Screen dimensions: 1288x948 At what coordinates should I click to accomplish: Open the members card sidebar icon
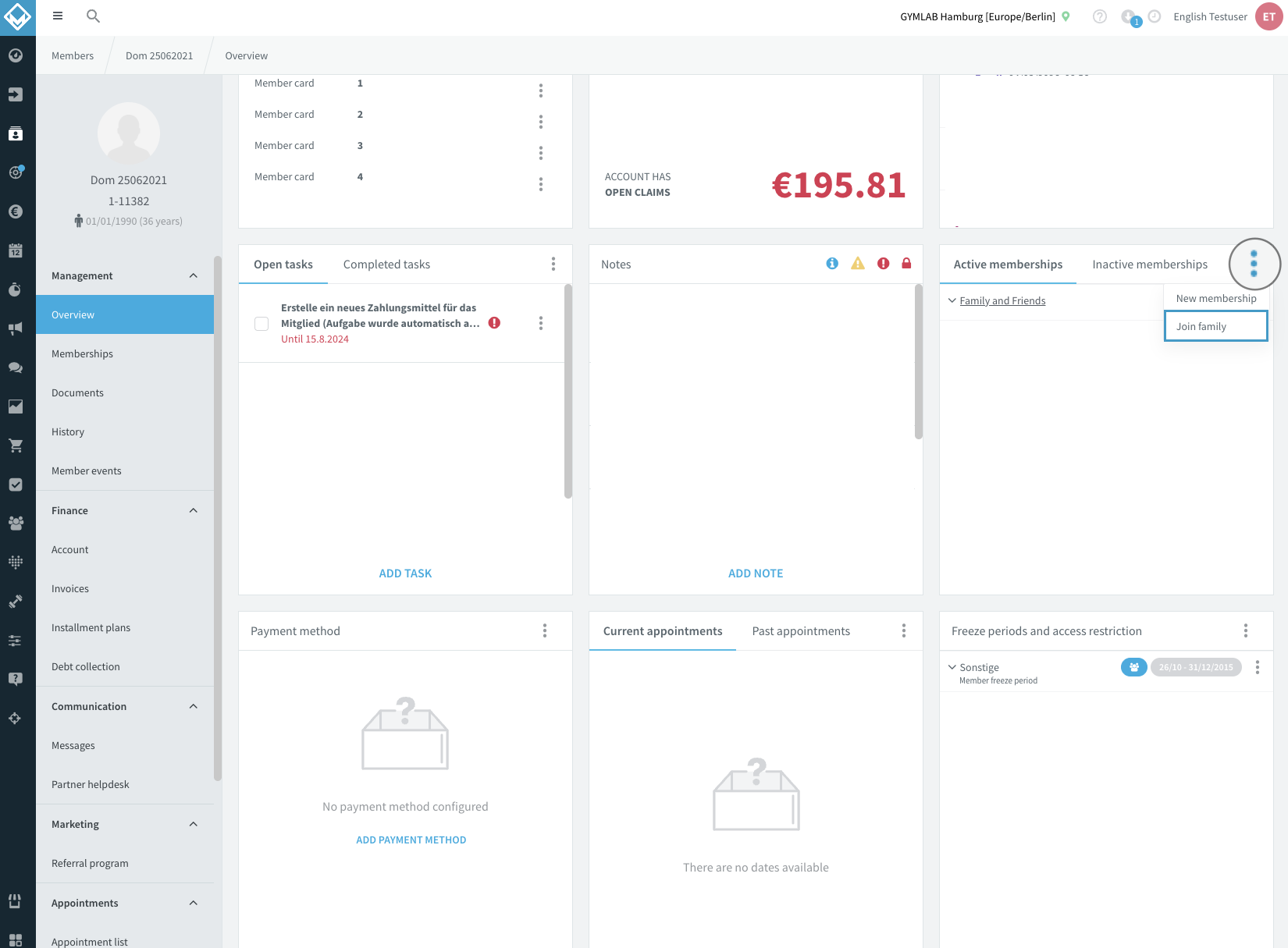click(16, 133)
